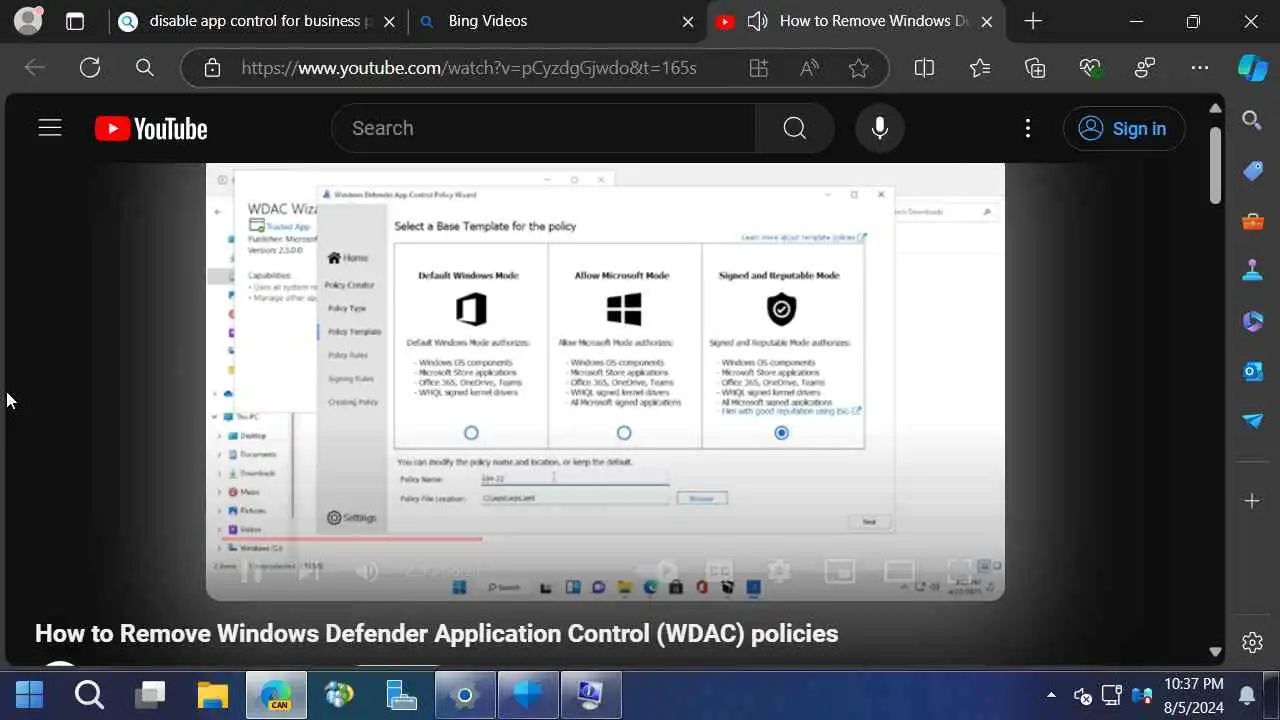The image size is (1280, 720).
Task: Close the Bing Videos tab
Action: point(688,21)
